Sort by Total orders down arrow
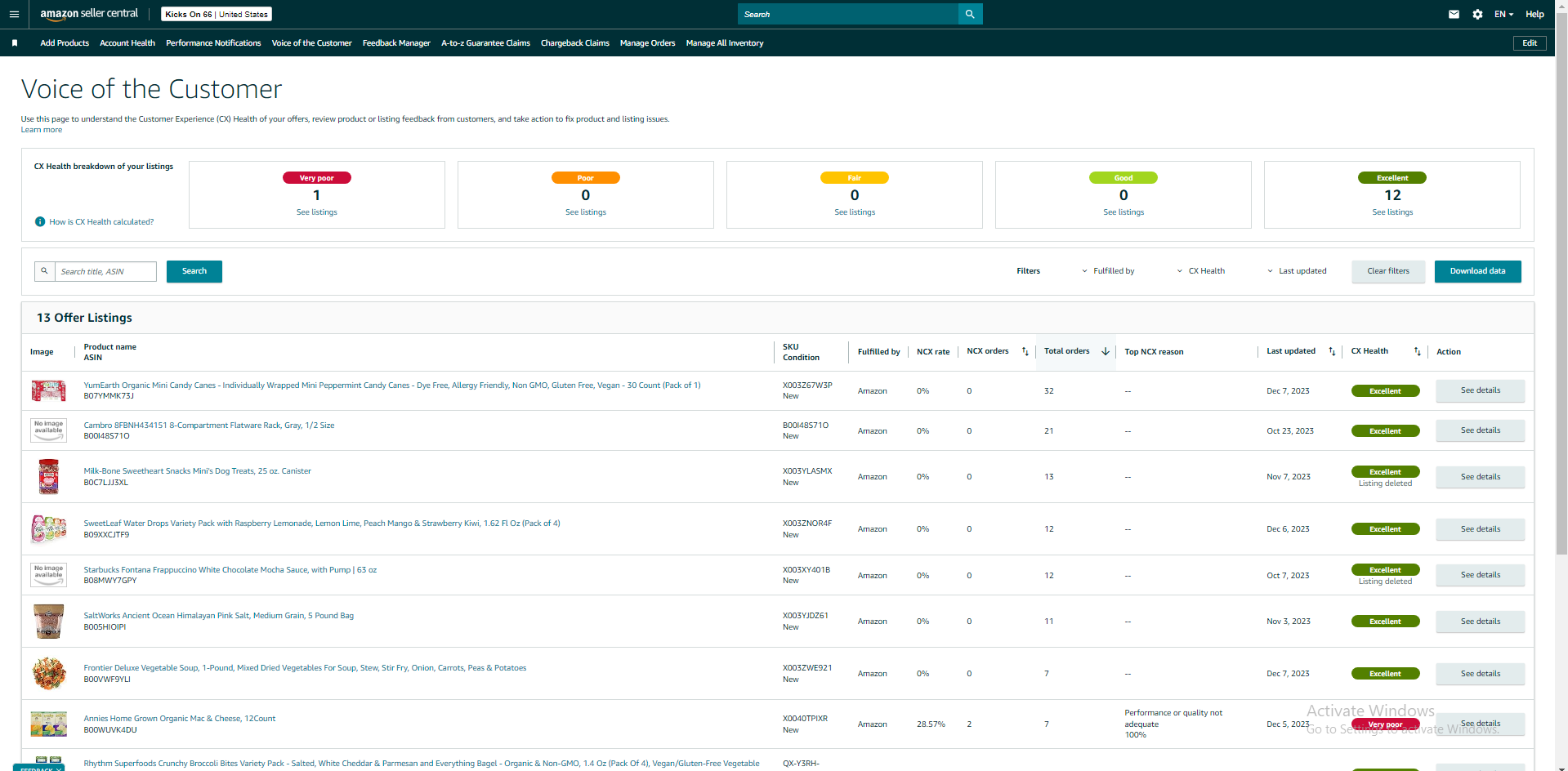The height and width of the screenshot is (771, 1568). pos(1106,352)
